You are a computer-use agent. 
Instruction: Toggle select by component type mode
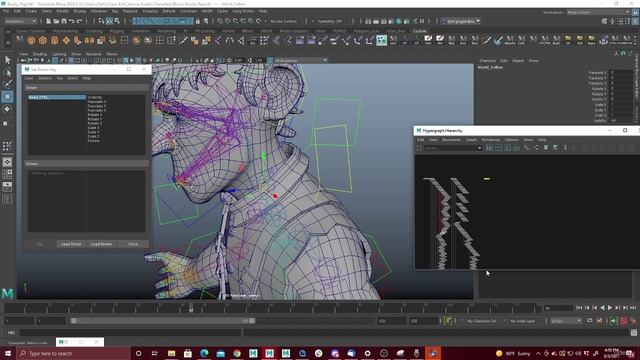pos(117,21)
